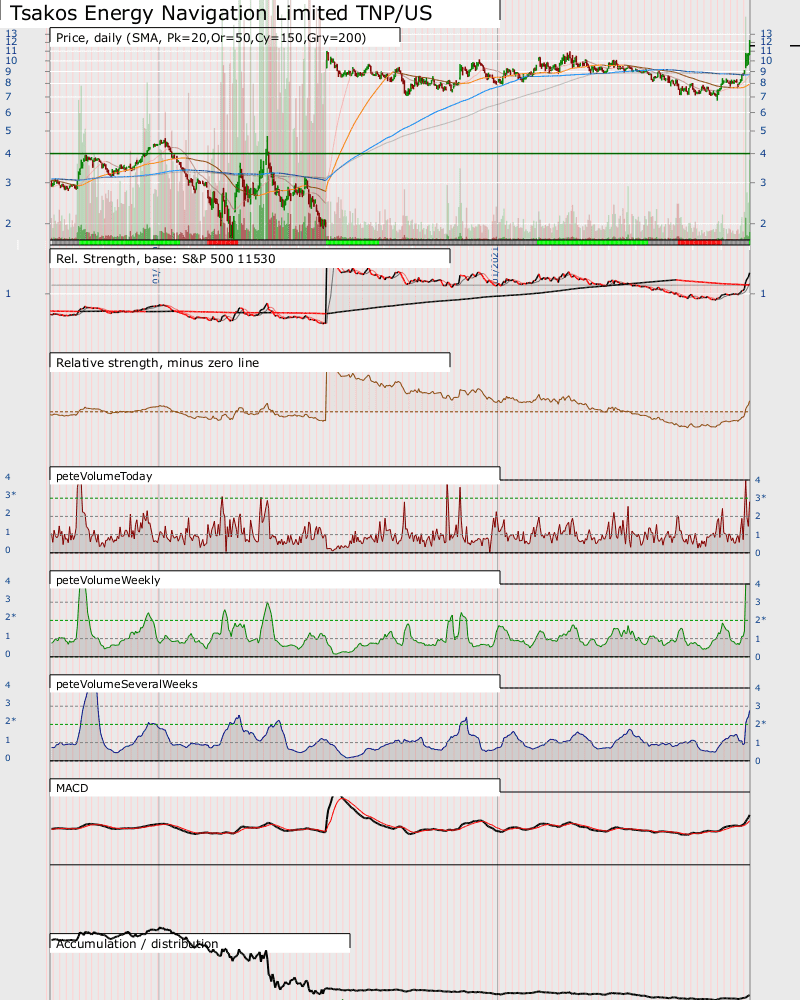Click the chart title Tsakos Energy Navigation Limited TNP/US
The image size is (800, 1000).
click(221, 13)
